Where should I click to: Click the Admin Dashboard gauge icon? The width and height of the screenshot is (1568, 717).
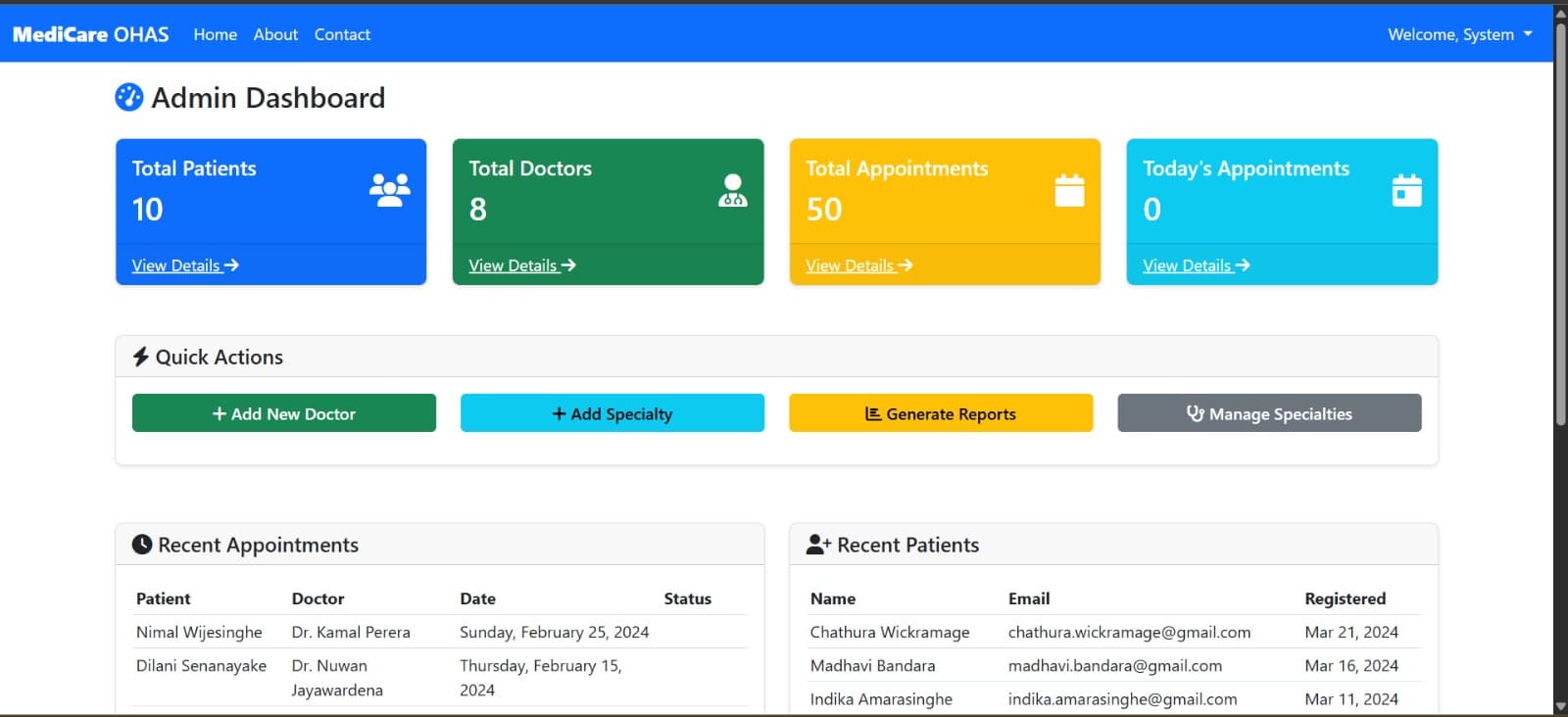point(129,97)
